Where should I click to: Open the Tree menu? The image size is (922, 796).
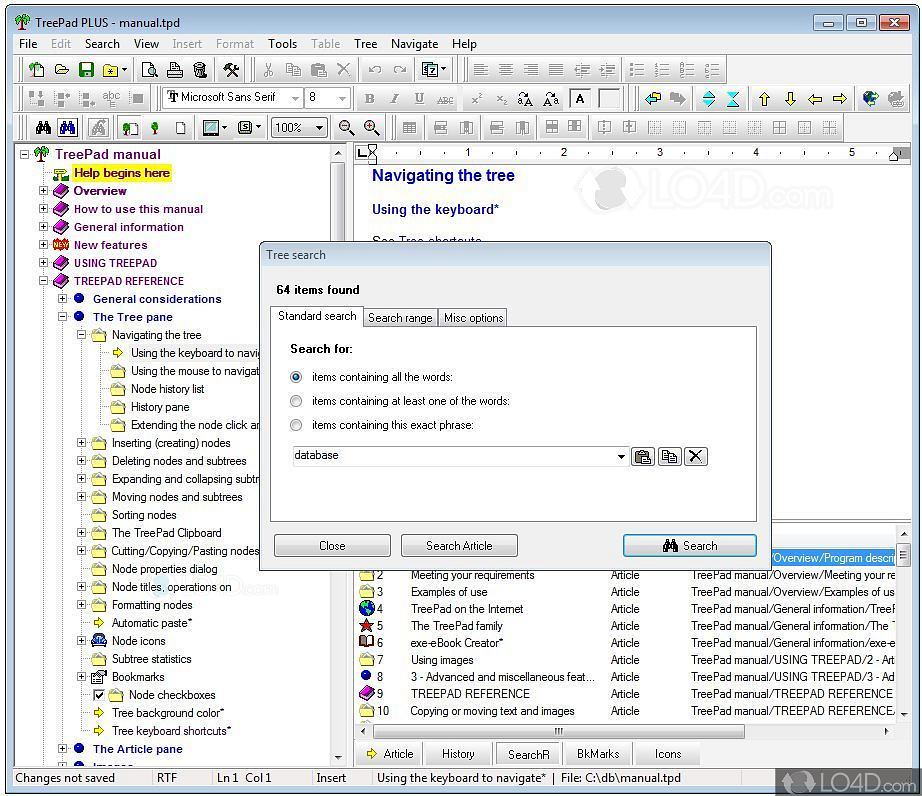(x=365, y=44)
